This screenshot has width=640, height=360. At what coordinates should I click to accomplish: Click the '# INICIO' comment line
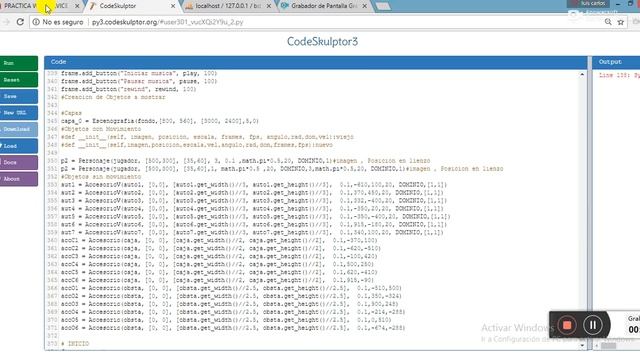tap(75, 344)
